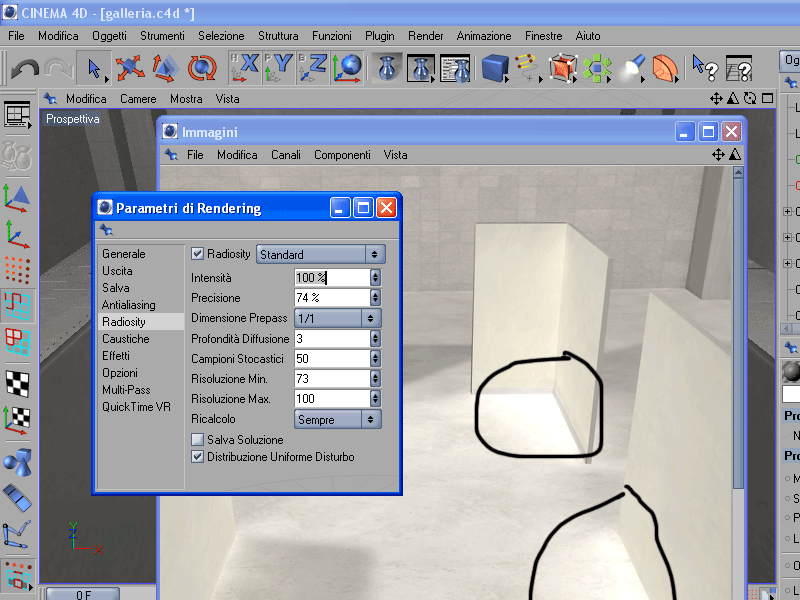The image size is (800, 600).
Task: Toggle the Radiosity checkbox
Action: (197, 254)
